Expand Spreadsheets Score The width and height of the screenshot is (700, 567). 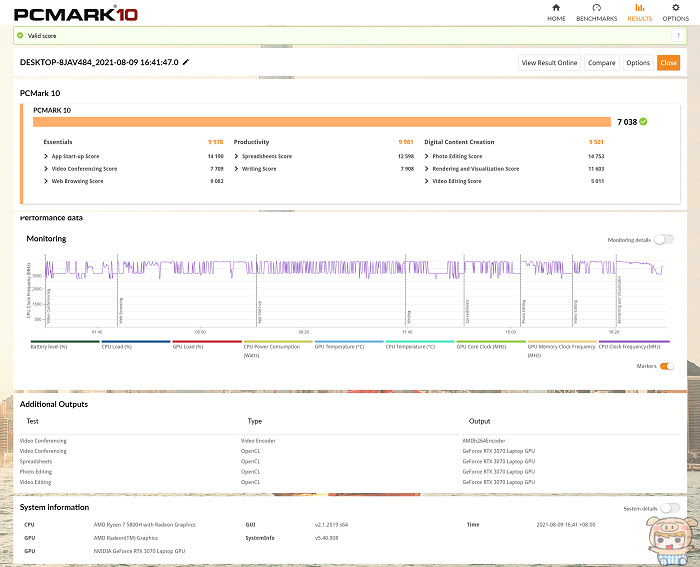236,156
